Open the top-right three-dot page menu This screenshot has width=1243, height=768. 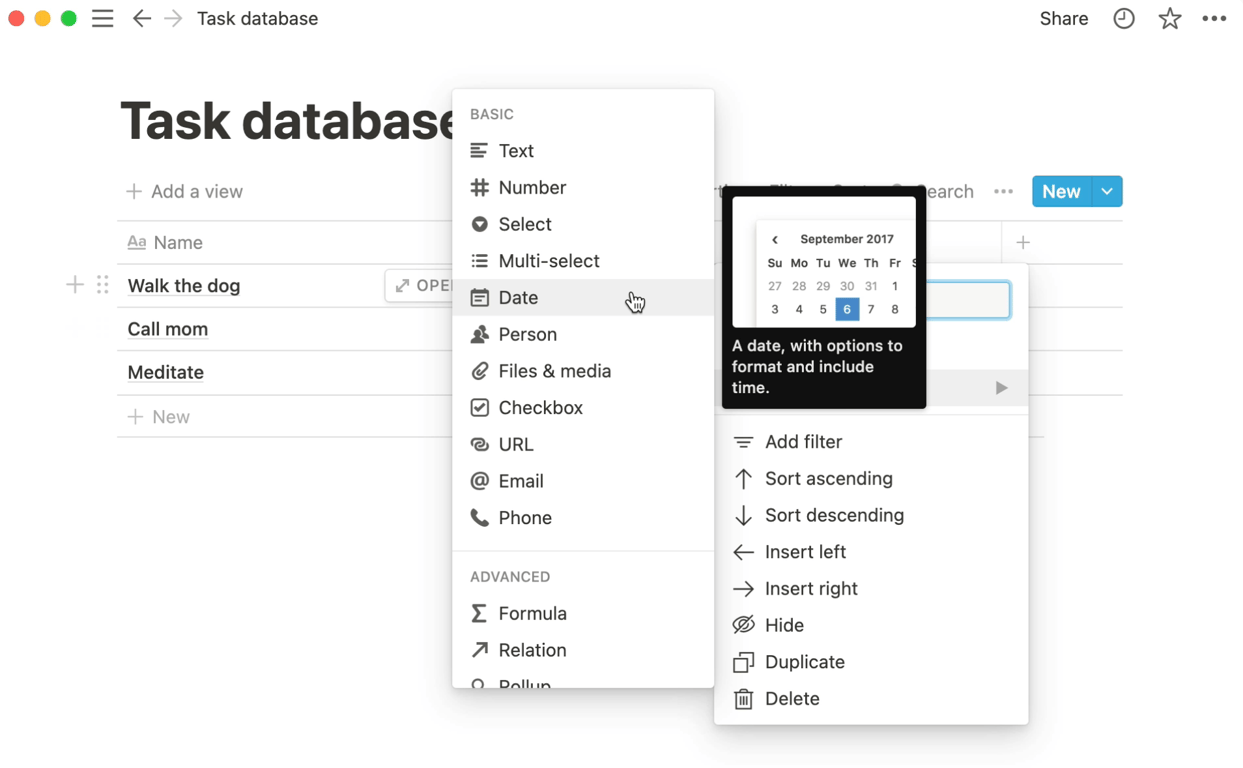1214,19
